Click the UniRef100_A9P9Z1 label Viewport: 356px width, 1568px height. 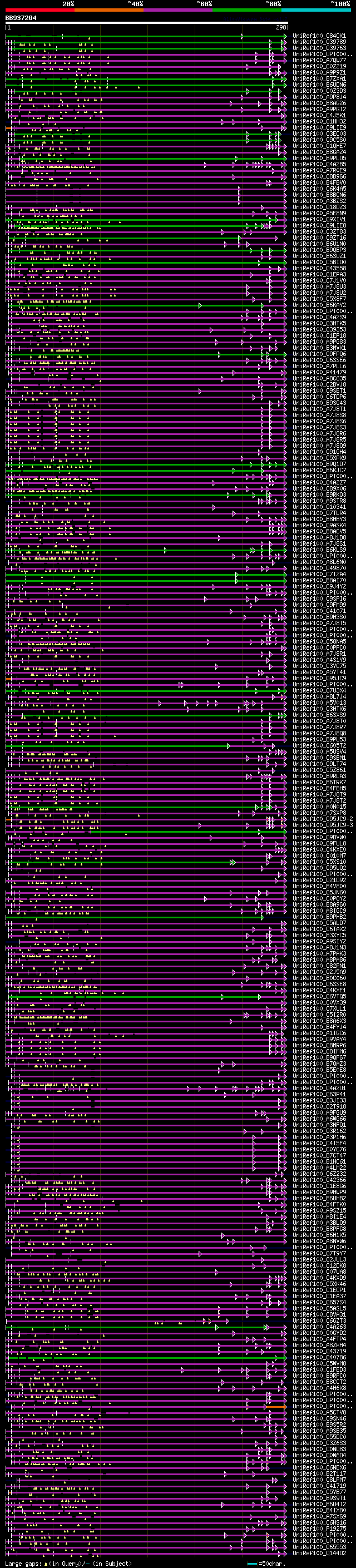[x=319, y=72]
